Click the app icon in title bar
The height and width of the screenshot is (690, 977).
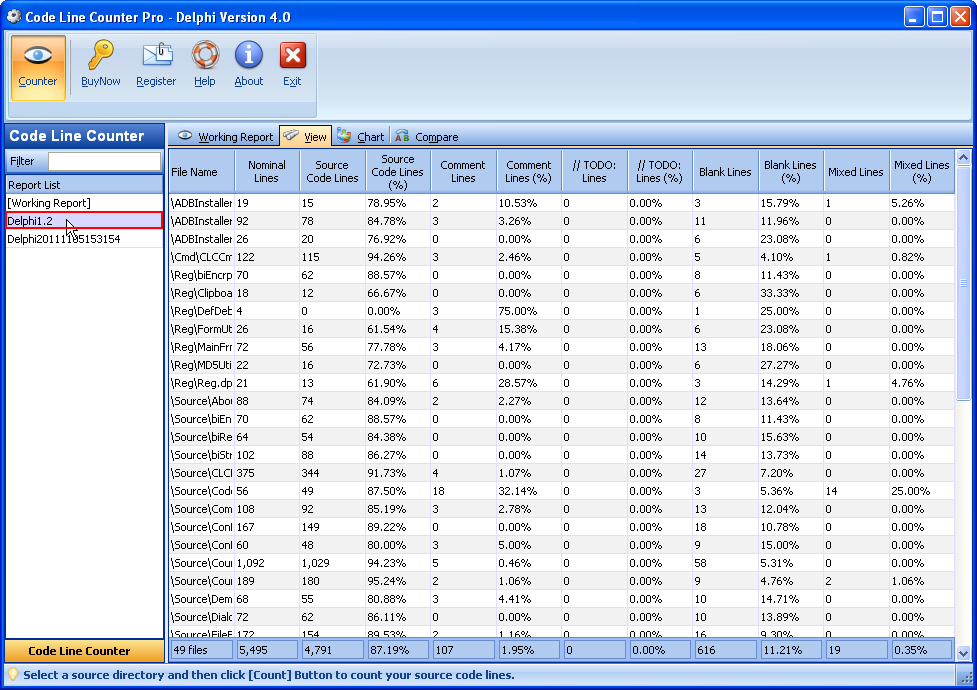click(13, 16)
